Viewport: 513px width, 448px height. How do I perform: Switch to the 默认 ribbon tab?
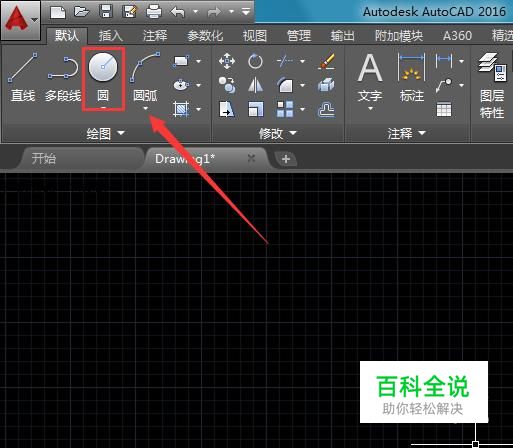67,35
